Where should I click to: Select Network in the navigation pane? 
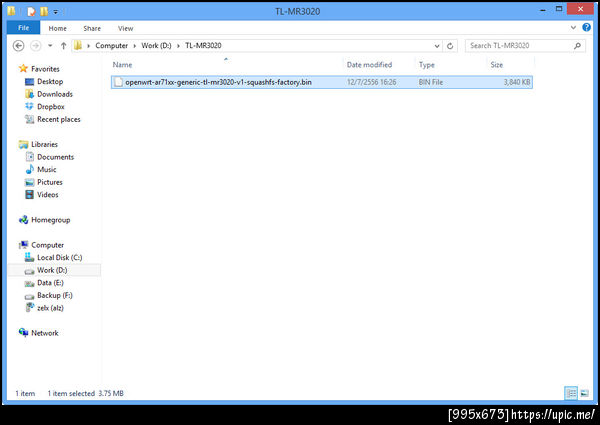[x=45, y=333]
